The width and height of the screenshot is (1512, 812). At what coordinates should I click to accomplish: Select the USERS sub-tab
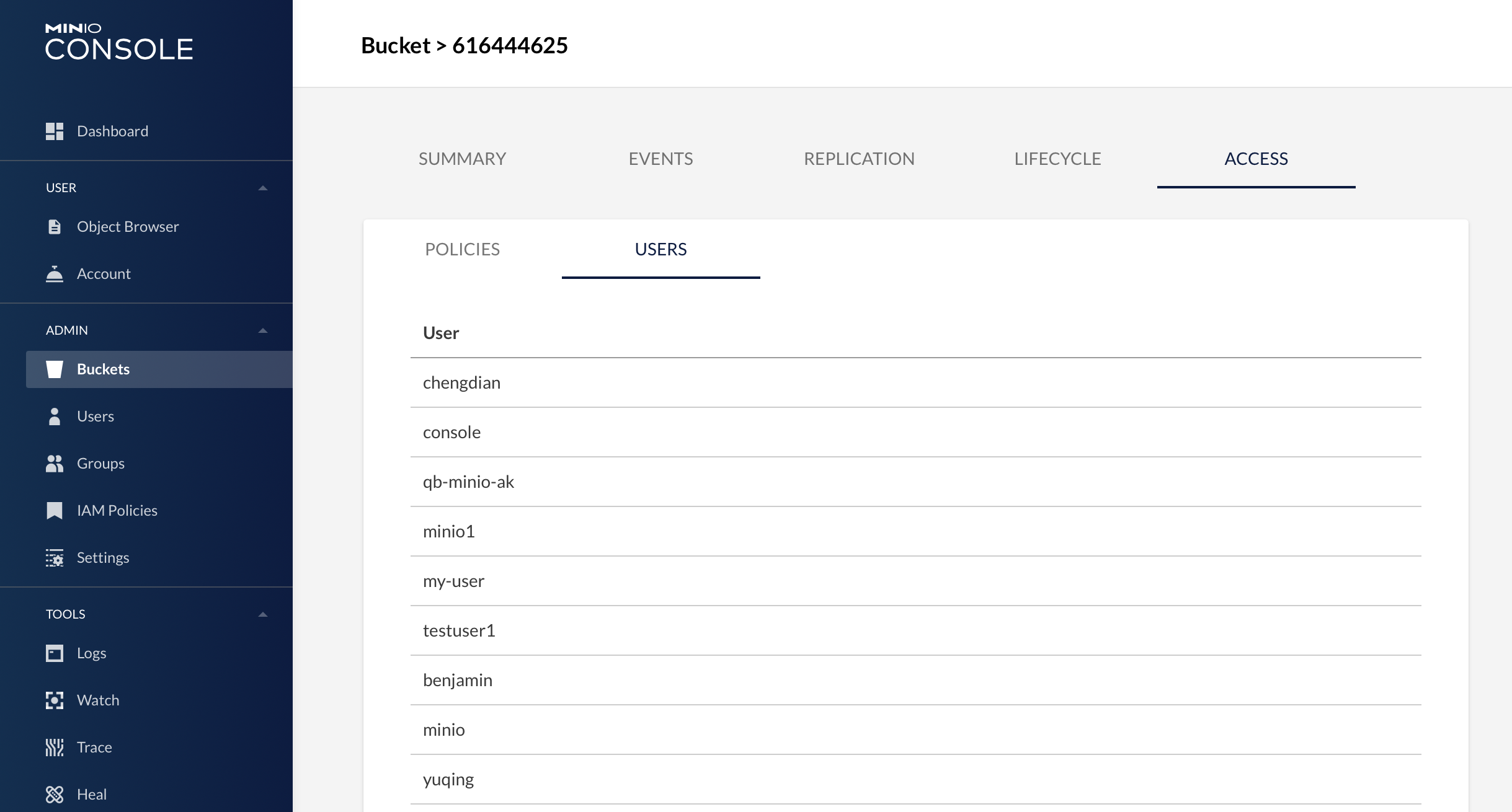pos(661,249)
